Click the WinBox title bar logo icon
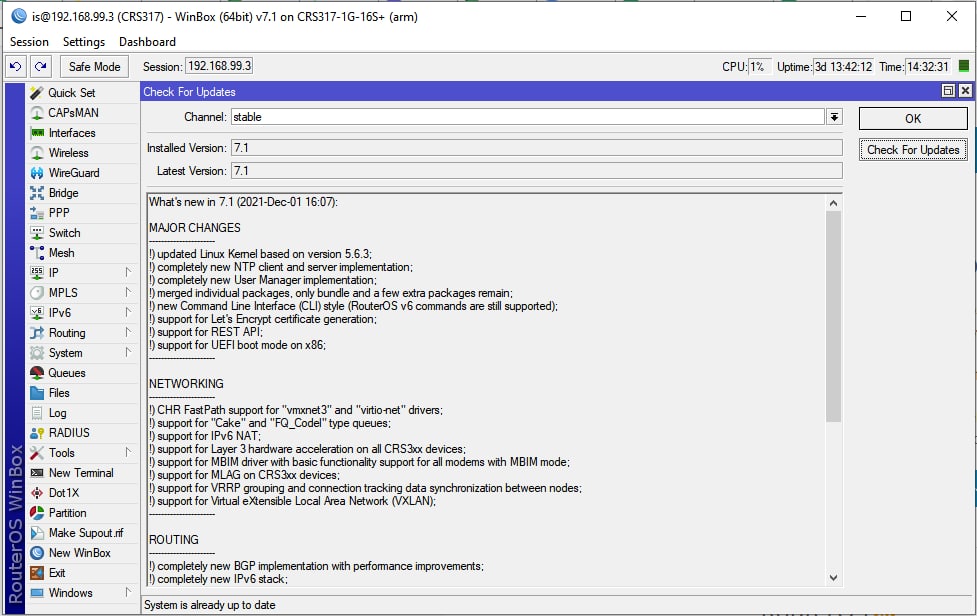Image resolution: width=977 pixels, height=616 pixels. pyautogui.click(x=19, y=16)
